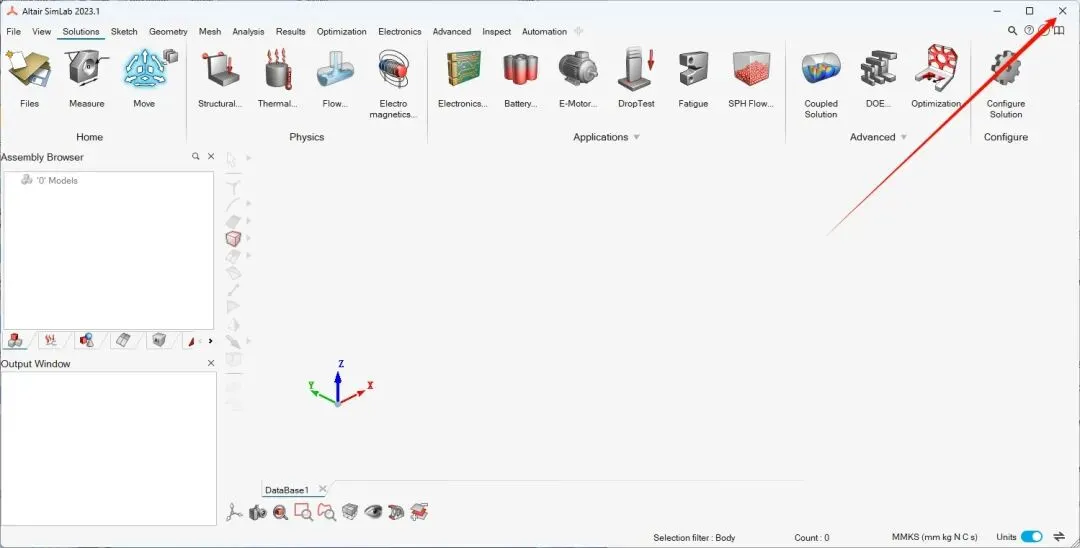This screenshot has height=548, width=1080.
Task: Click the search magnifier icon at top right
Action: (1012, 31)
